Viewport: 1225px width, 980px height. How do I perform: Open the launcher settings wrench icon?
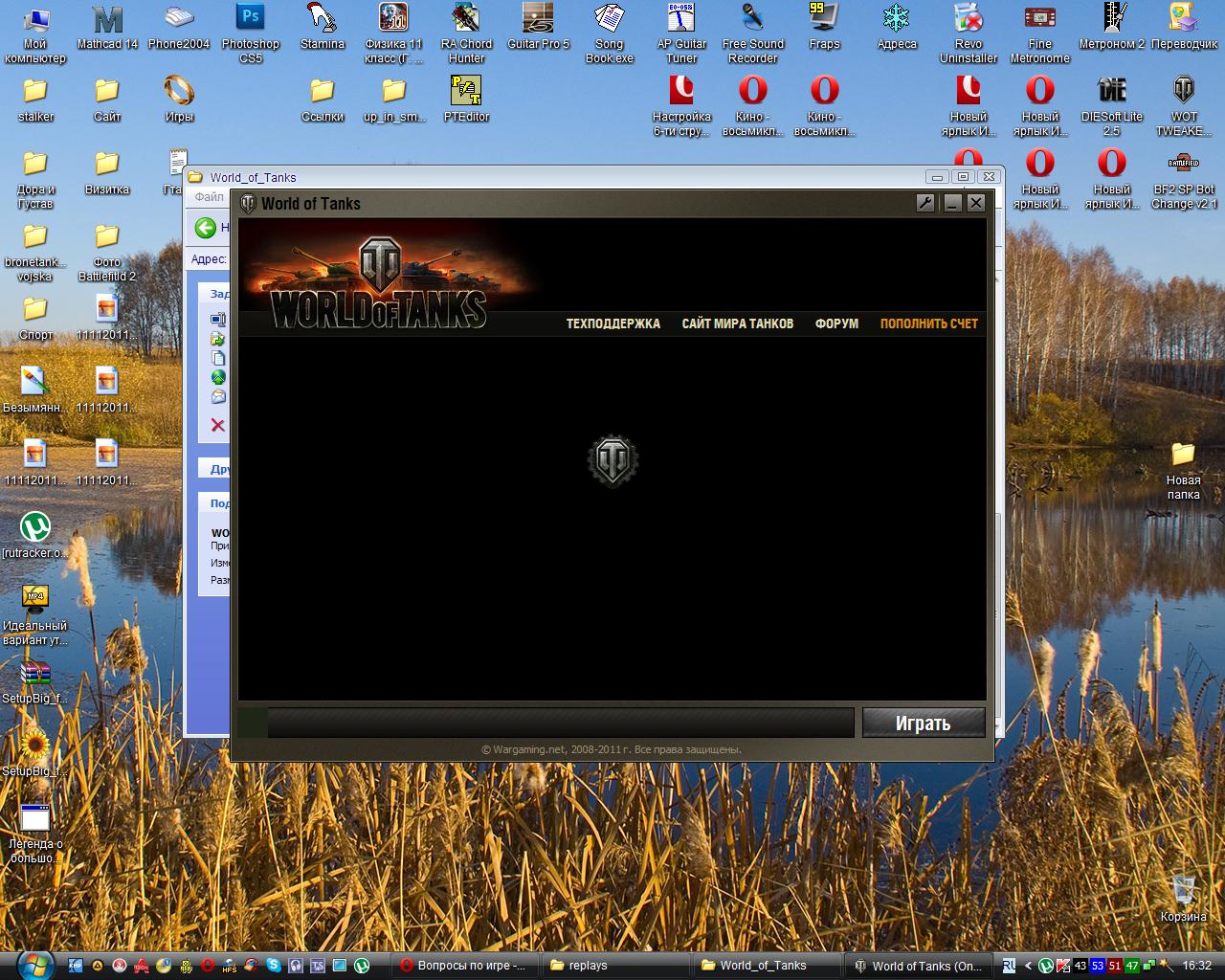924,203
